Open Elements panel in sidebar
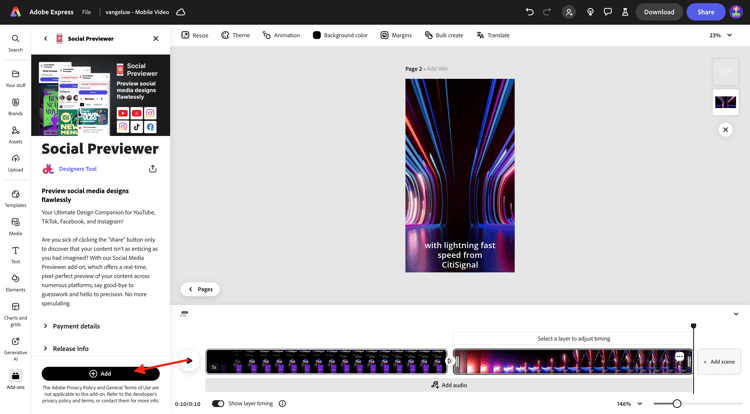 pos(15,283)
